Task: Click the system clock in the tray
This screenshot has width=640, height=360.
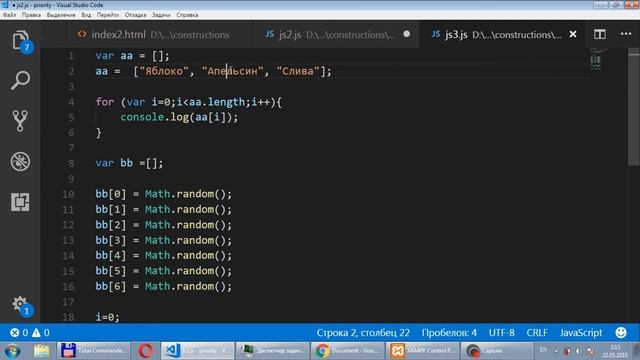Action: click(x=615, y=351)
